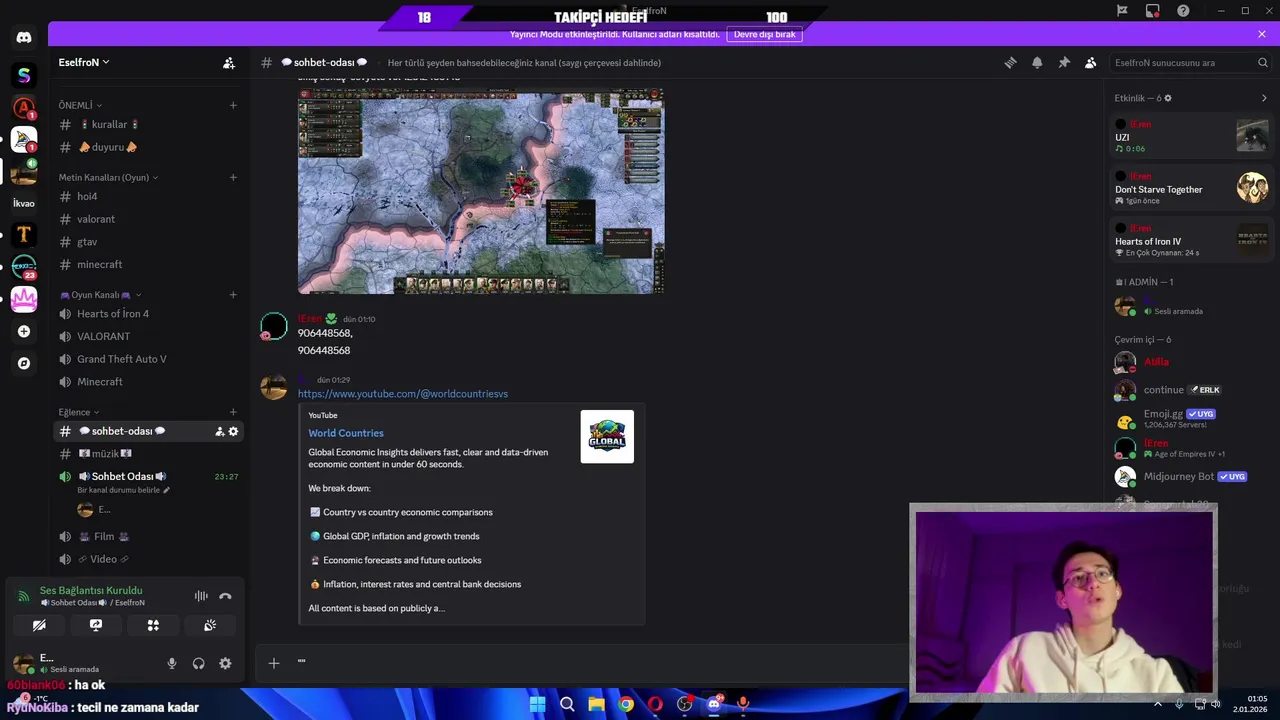1280x720 pixels.
Task: Switch to the valorant text channel
Action: (x=148, y=219)
